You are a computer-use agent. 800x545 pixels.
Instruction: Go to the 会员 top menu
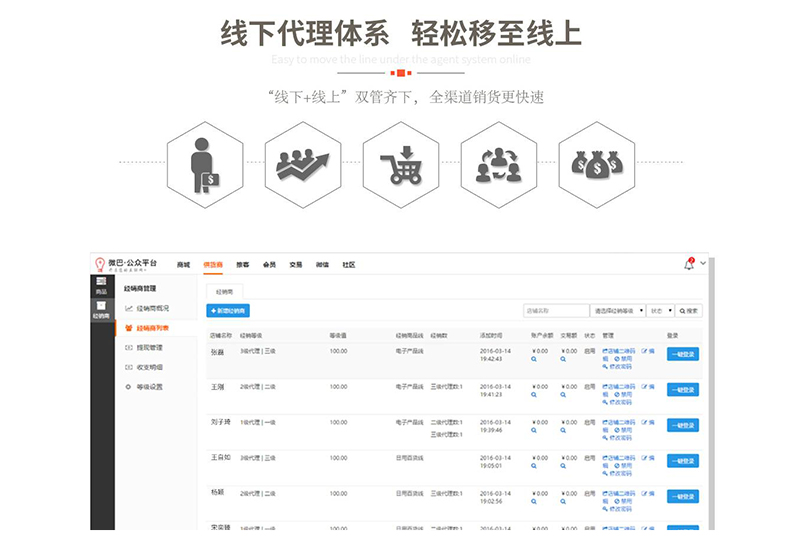click(x=269, y=265)
